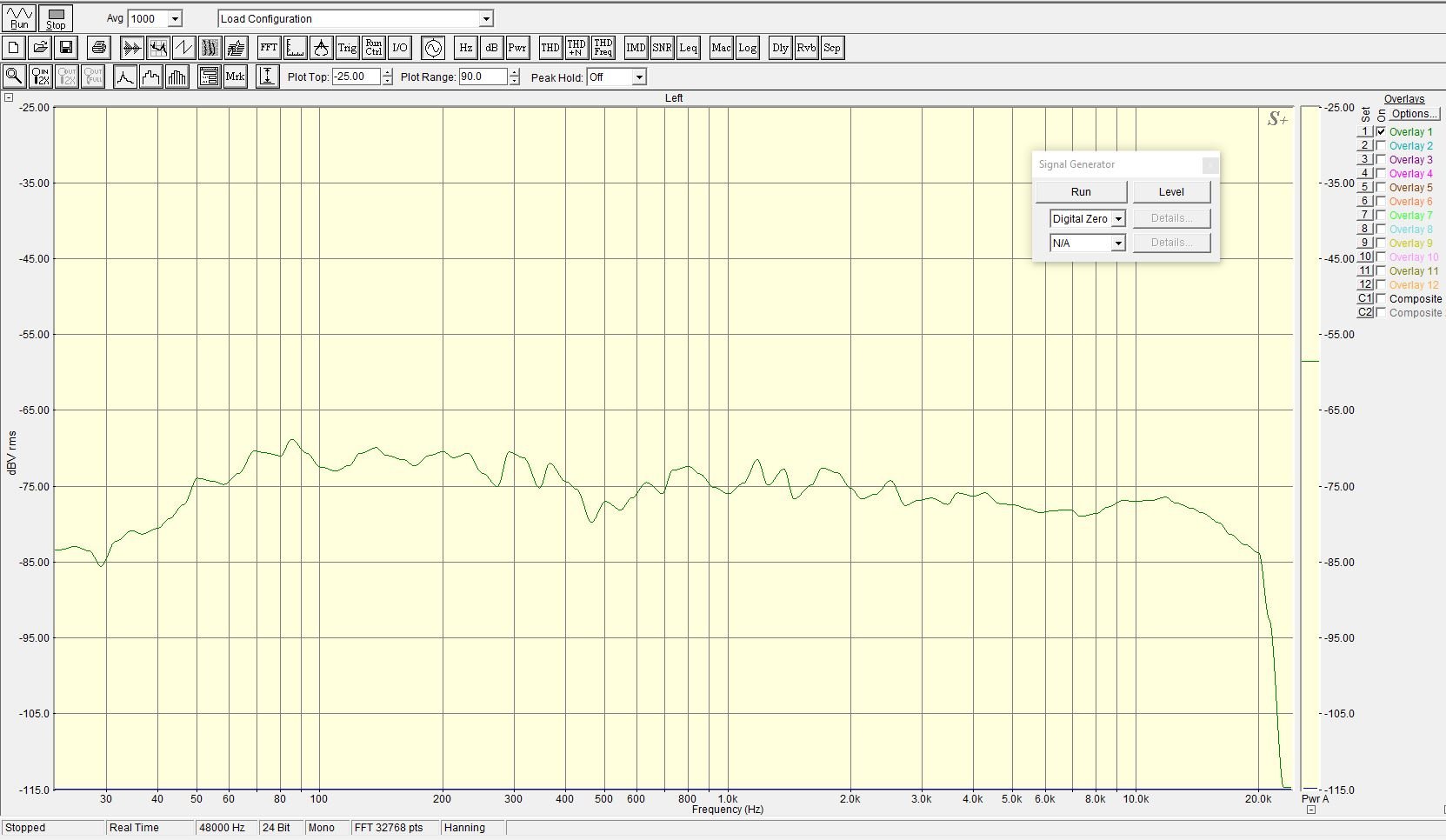This screenshot has height=840, width=1446.
Task: Increase Plot Top with the up arrow
Action: point(387,73)
